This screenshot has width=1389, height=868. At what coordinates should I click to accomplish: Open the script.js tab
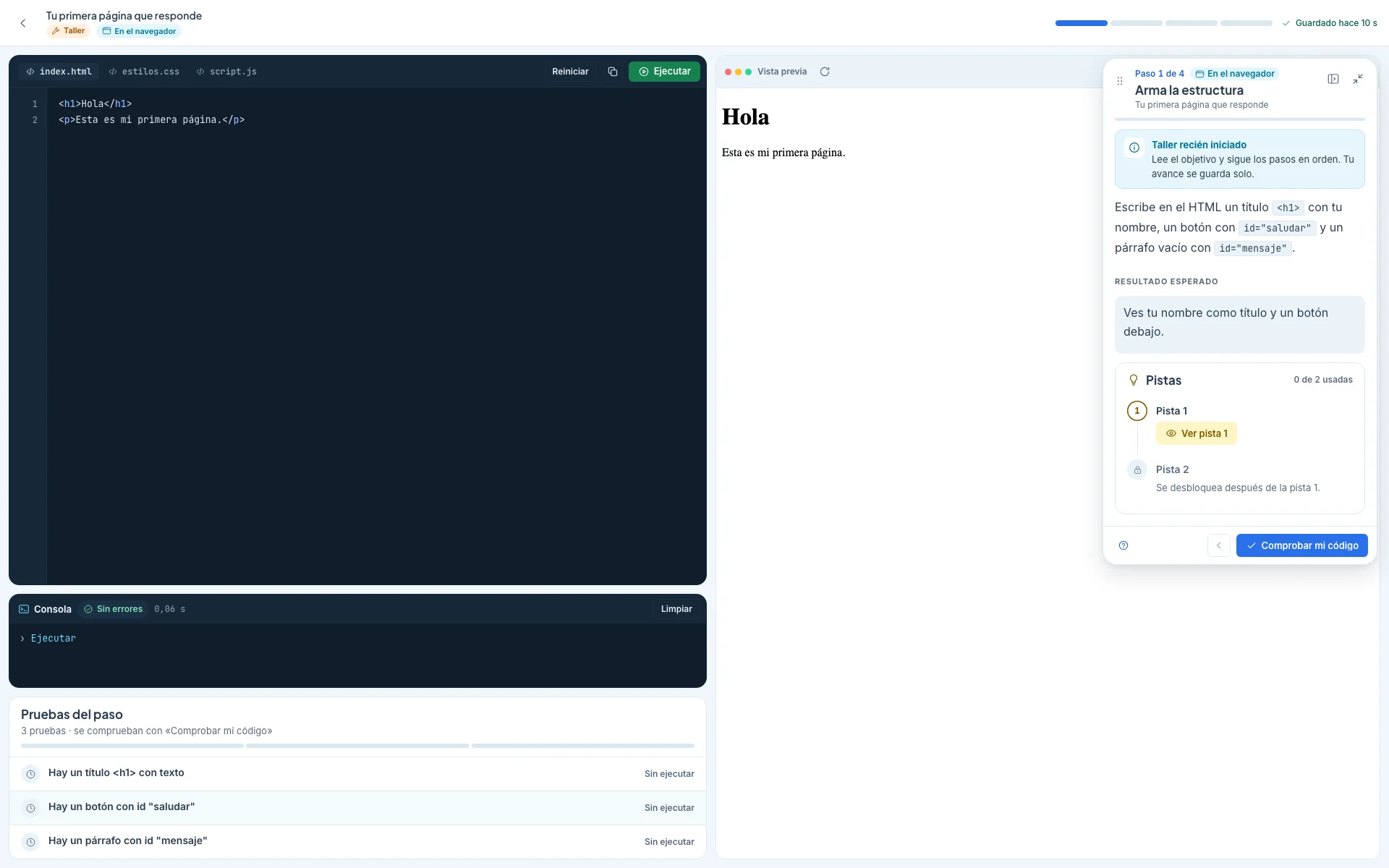point(226,72)
